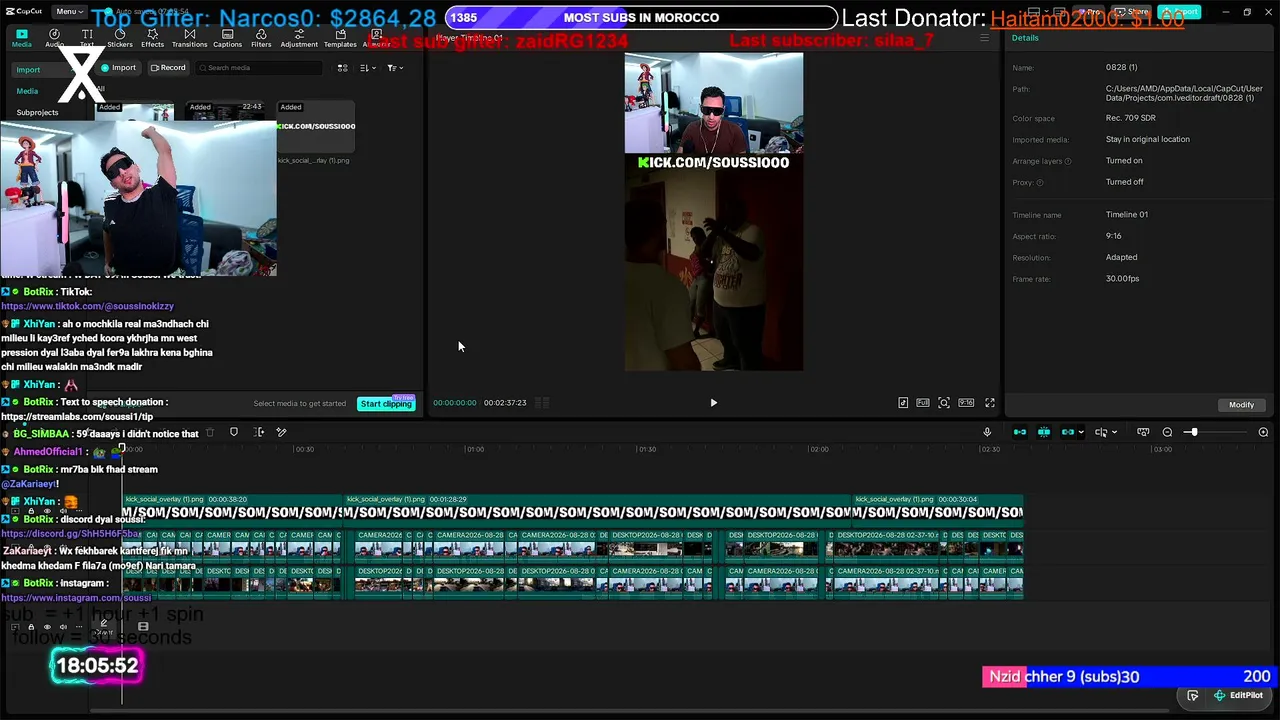Open the Media tab
Screen dimensions: 1280x720
pyautogui.click(x=21, y=38)
